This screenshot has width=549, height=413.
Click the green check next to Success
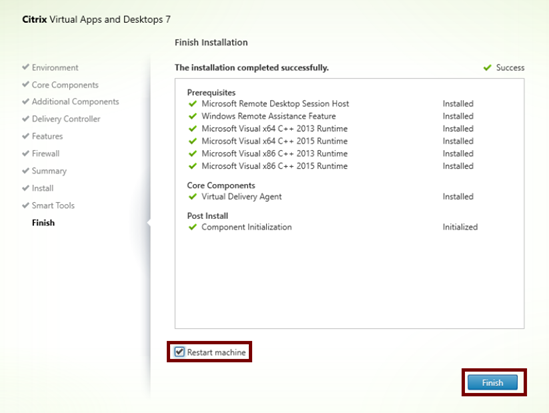pyautogui.click(x=487, y=68)
